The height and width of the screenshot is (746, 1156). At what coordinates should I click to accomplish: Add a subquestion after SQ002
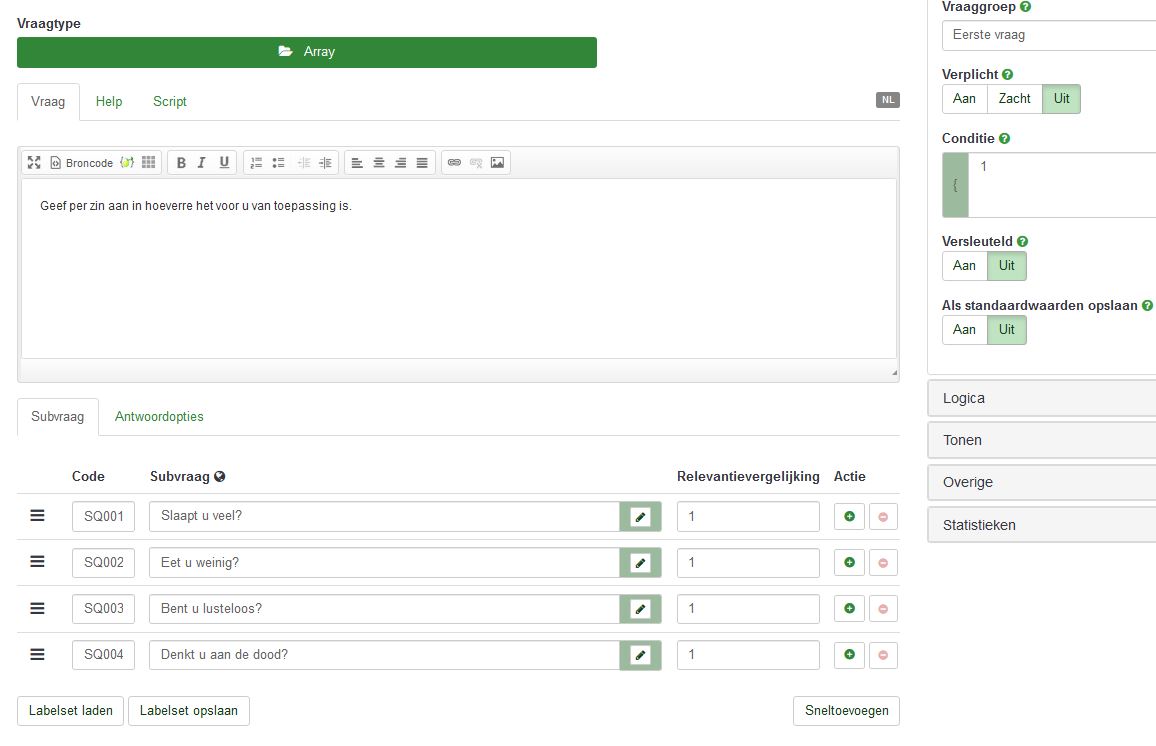coord(849,563)
